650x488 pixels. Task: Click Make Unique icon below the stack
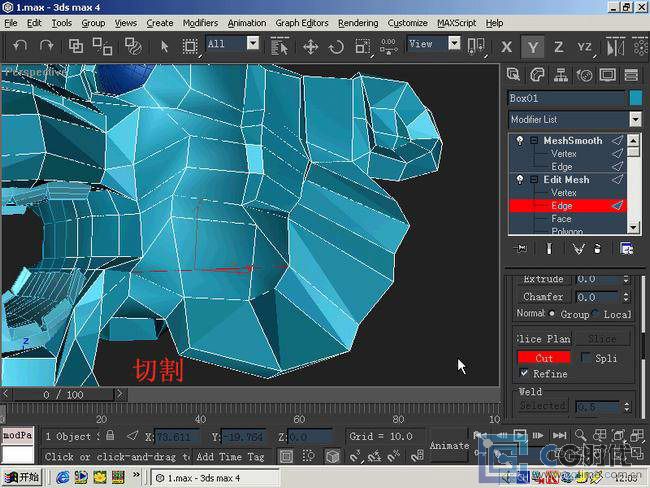click(578, 249)
